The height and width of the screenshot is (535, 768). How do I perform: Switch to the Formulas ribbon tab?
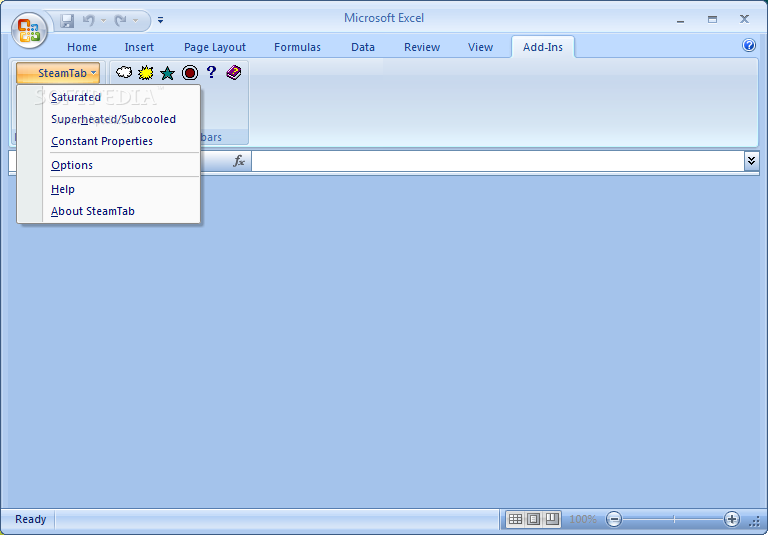tap(297, 47)
